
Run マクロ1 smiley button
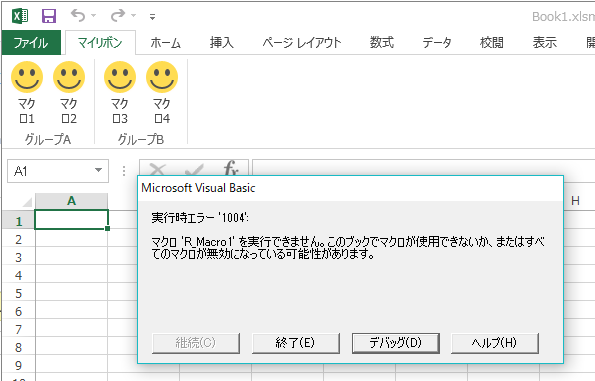click(x=27, y=93)
